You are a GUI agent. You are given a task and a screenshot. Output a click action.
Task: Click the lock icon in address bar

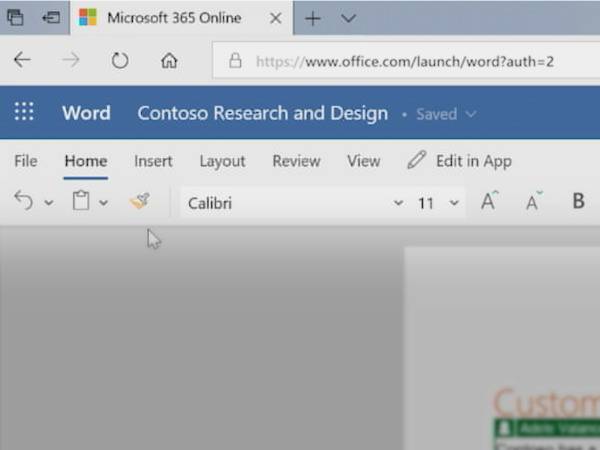[235, 61]
